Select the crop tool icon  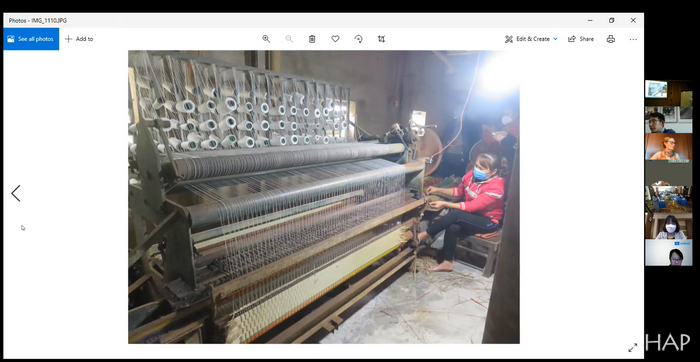tap(381, 39)
